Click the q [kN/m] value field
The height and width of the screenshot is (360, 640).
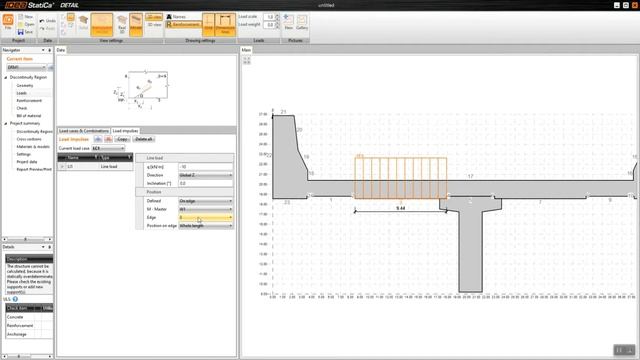click(205, 167)
